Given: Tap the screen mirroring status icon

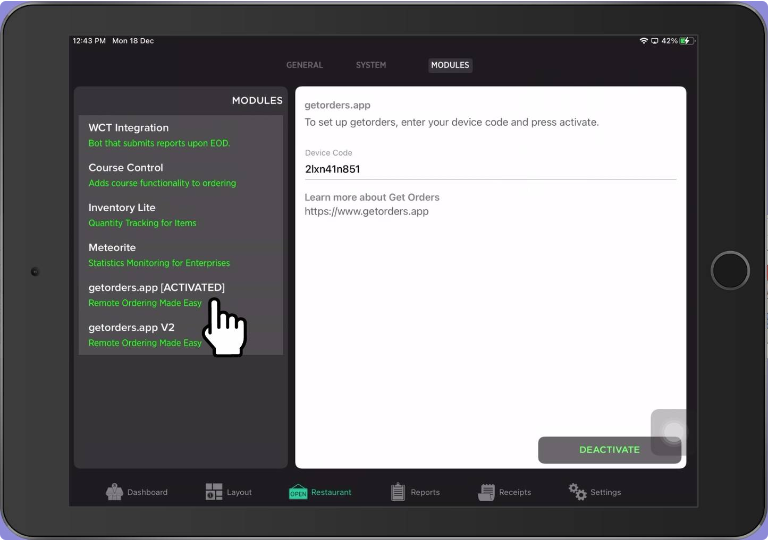Looking at the screenshot, I should 654,41.
